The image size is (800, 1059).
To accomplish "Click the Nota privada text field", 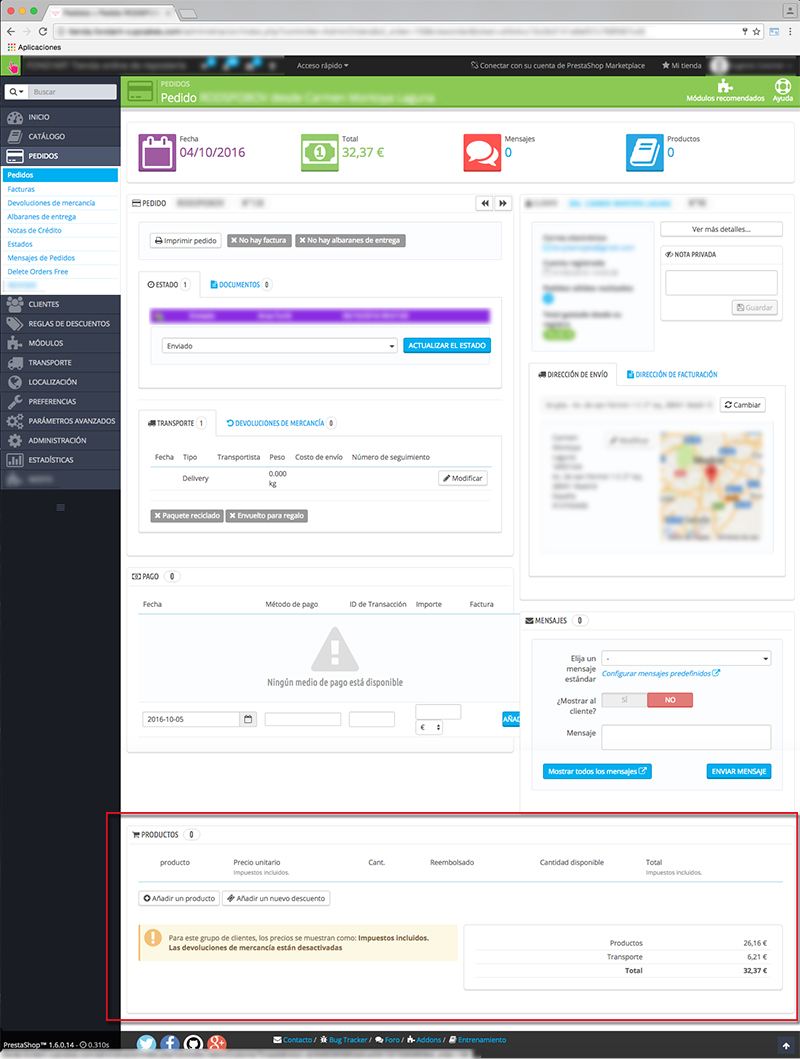I will pos(721,282).
